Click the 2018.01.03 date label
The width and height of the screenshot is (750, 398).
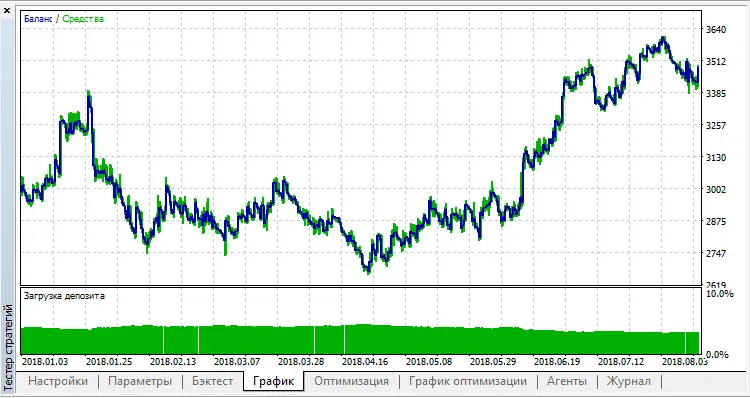click(45, 361)
